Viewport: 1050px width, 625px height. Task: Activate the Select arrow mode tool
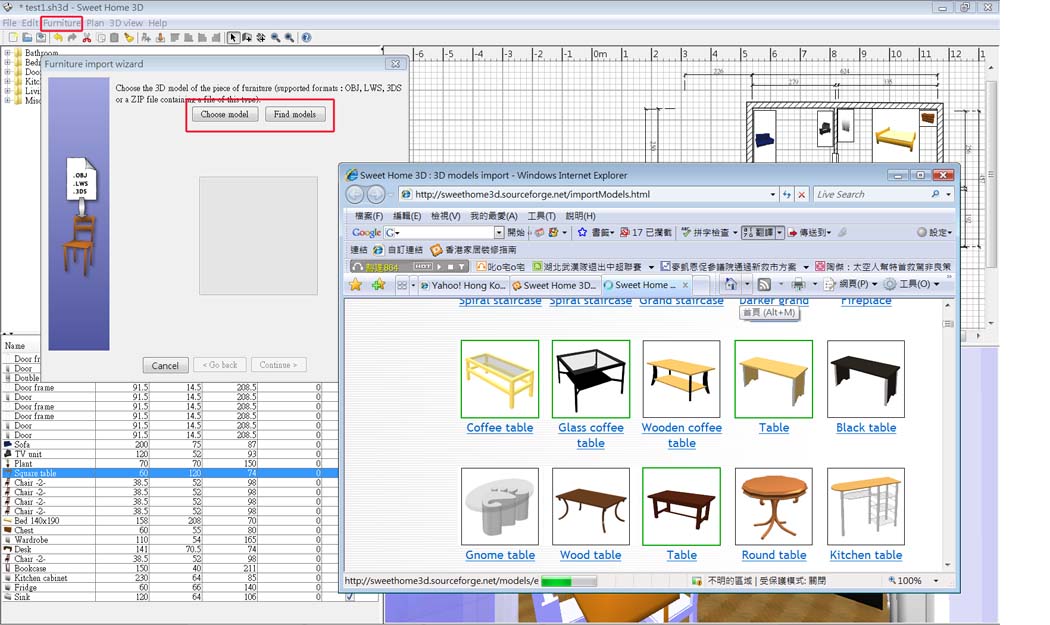[233, 38]
